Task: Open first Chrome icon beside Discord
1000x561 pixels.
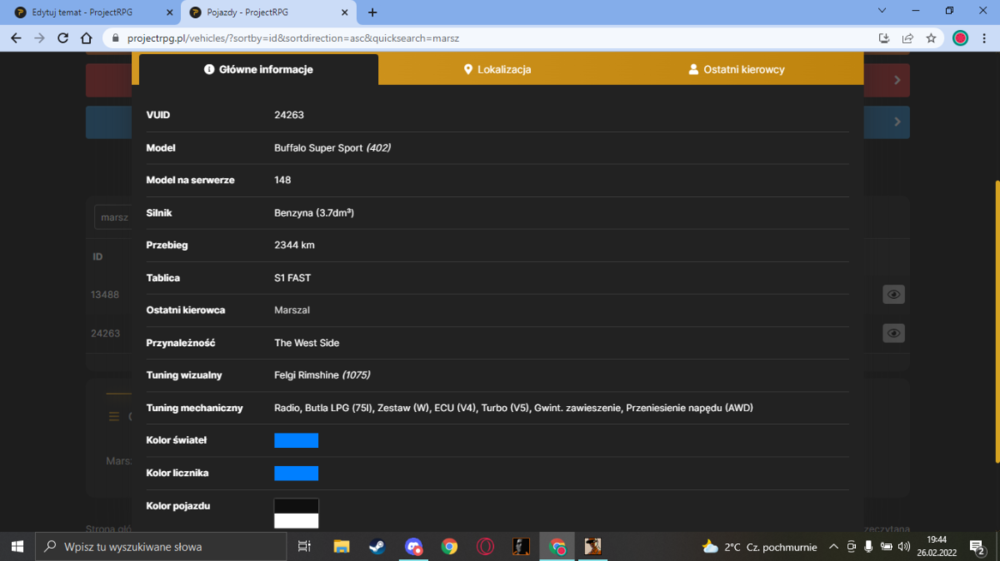Action: [449, 546]
